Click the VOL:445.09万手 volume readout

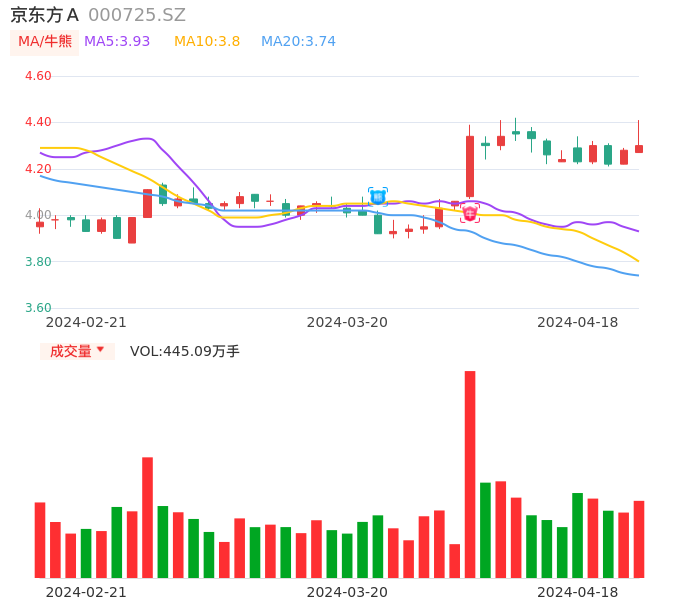point(185,351)
